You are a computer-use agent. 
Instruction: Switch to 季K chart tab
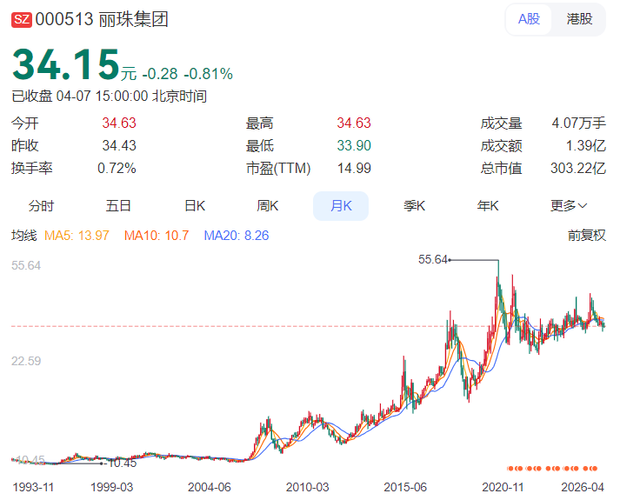(x=414, y=206)
